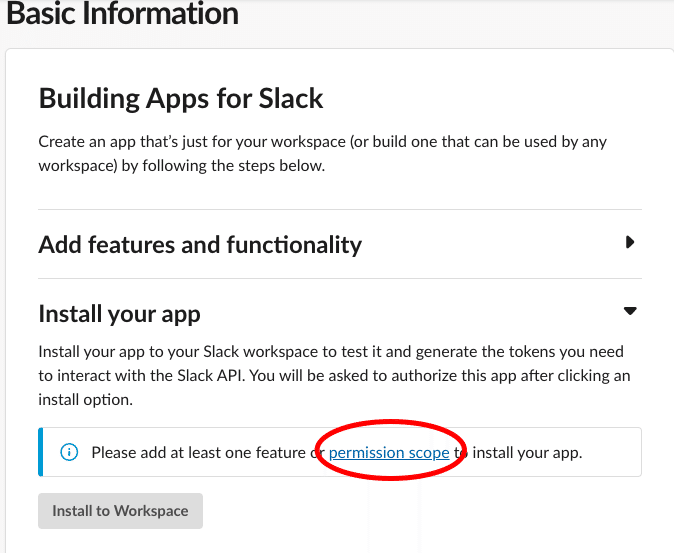
Task: Open the permission scope link
Action: pyautogui.click(x=389, y=452)
